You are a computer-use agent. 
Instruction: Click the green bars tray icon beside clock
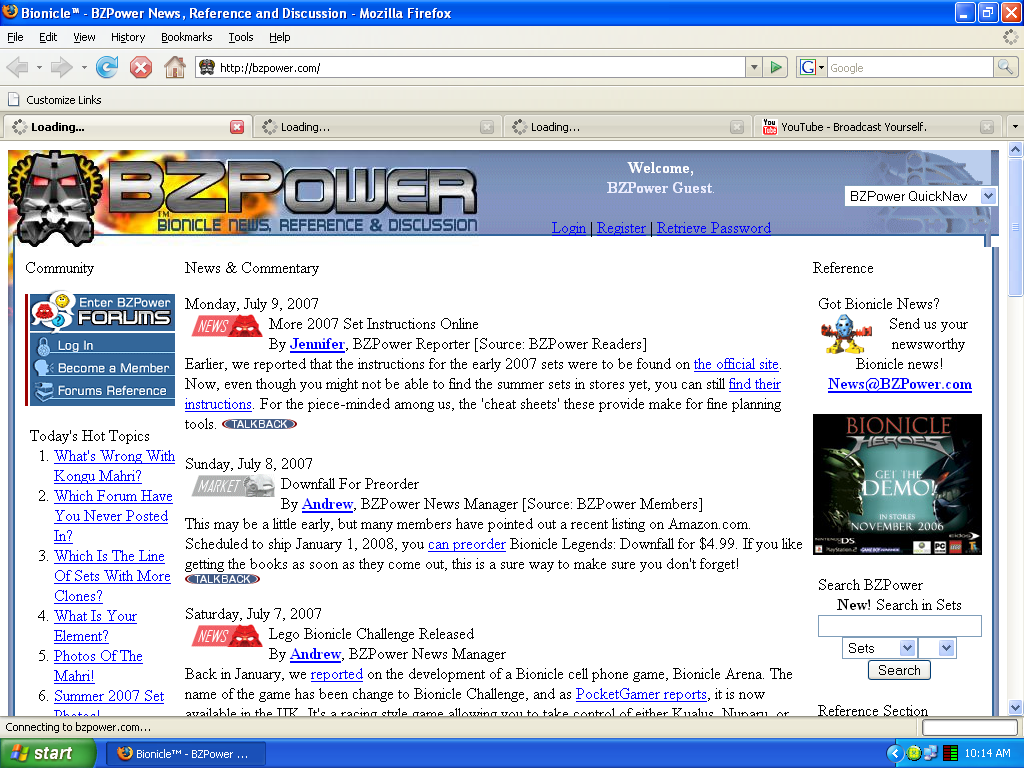coord(950,754)
